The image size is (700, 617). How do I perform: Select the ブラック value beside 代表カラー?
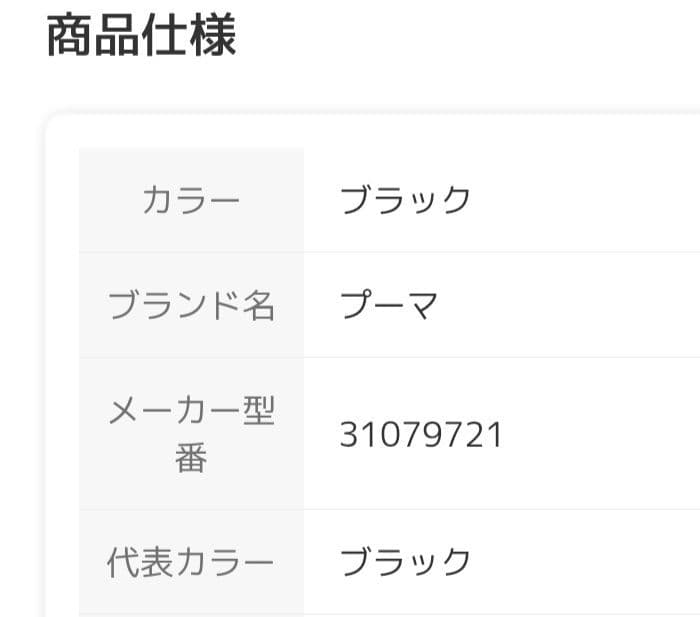[x=405, y=562]
